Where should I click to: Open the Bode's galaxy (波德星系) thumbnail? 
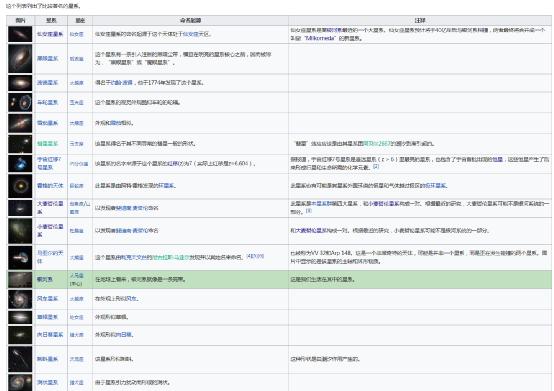tap(20, 83)
